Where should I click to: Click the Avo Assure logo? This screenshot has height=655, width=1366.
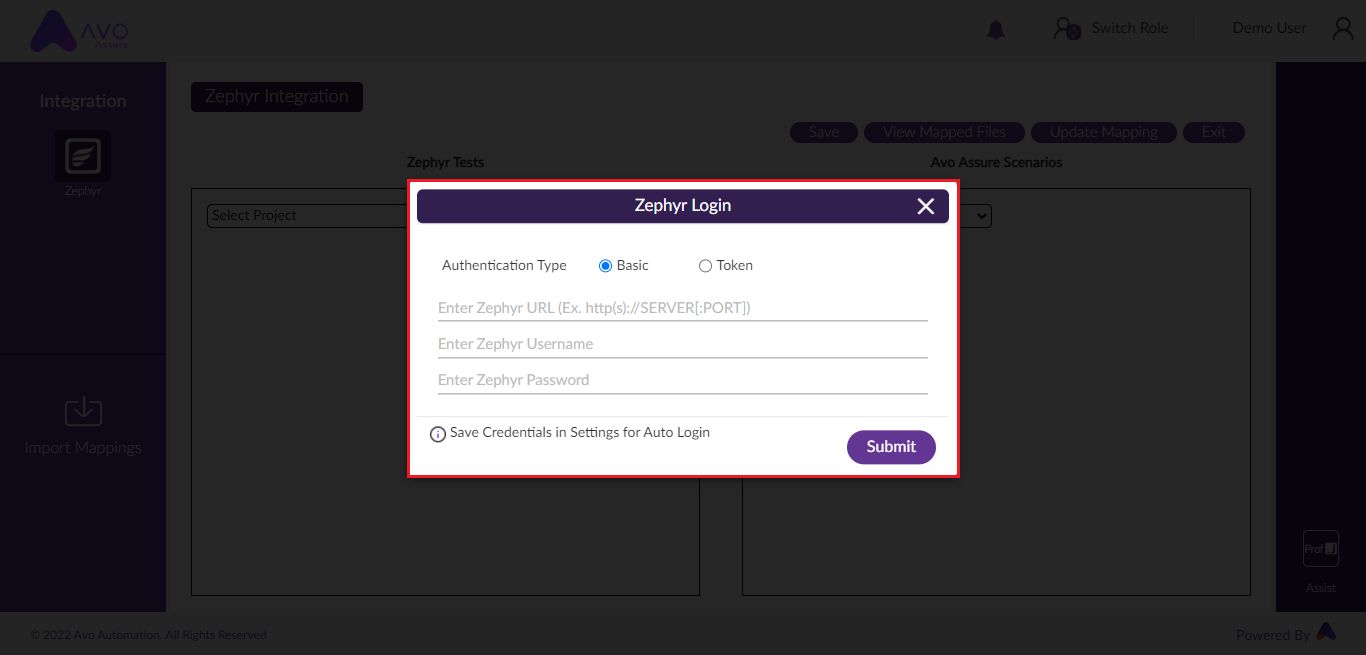point(80,31)
